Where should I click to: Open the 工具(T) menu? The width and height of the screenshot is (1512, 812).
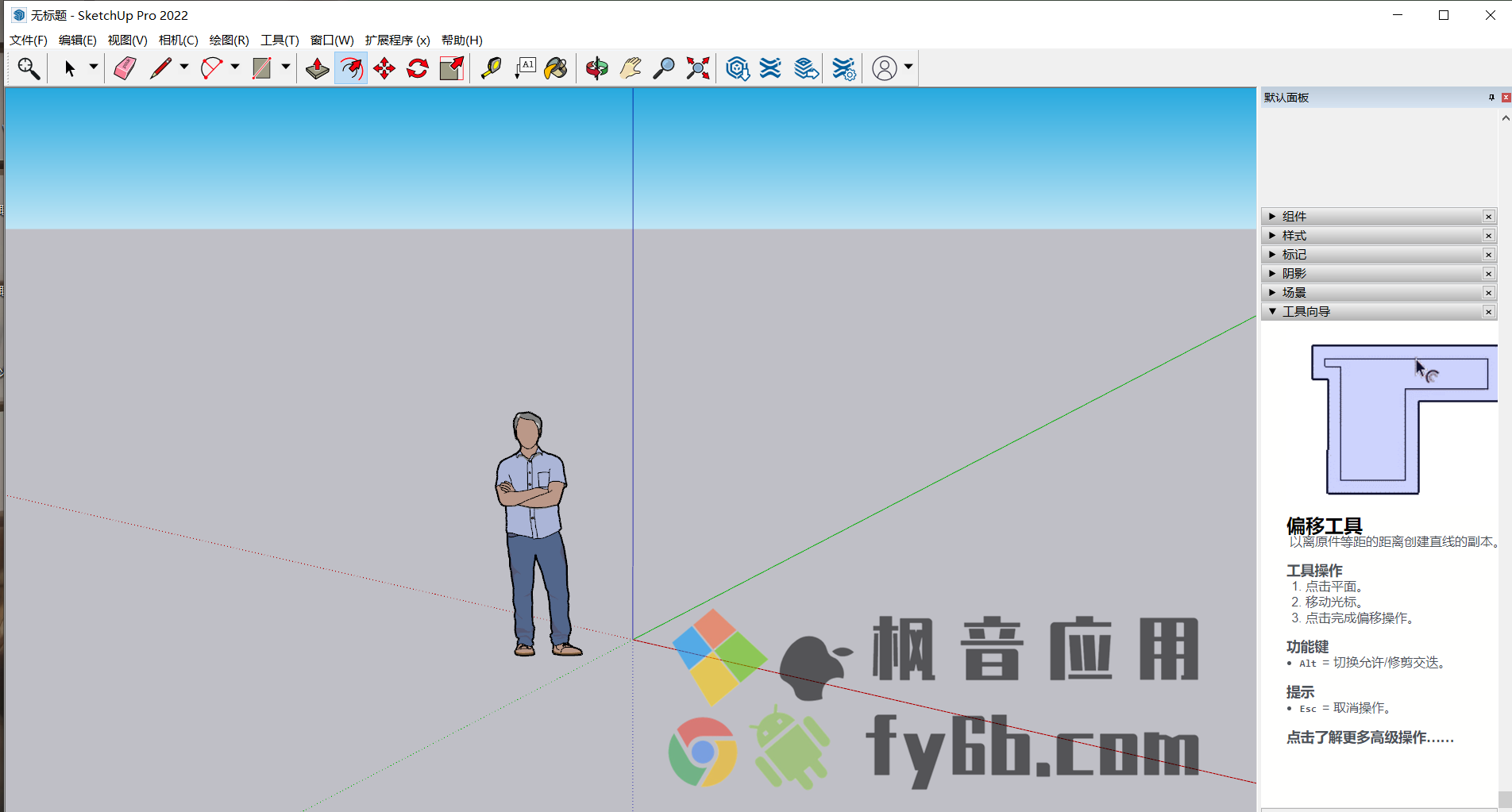(280, 40)
